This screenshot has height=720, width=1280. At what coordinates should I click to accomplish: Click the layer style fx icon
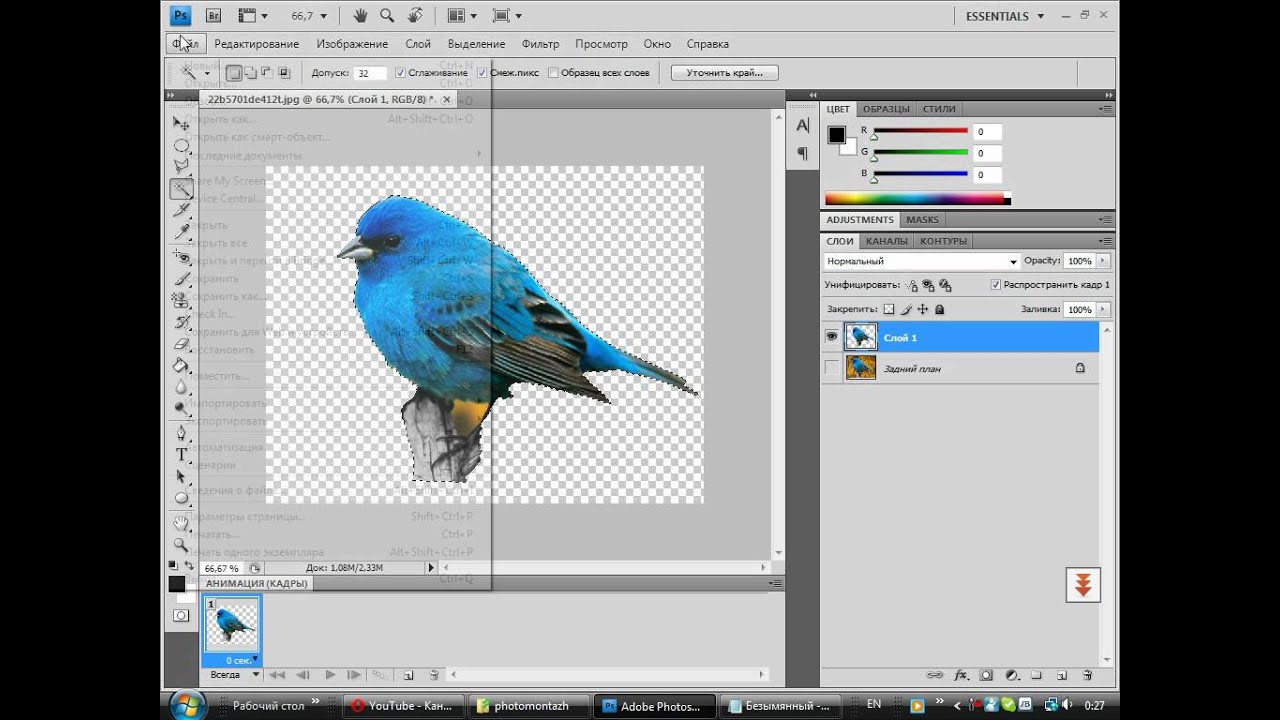[x=962, y=675]
